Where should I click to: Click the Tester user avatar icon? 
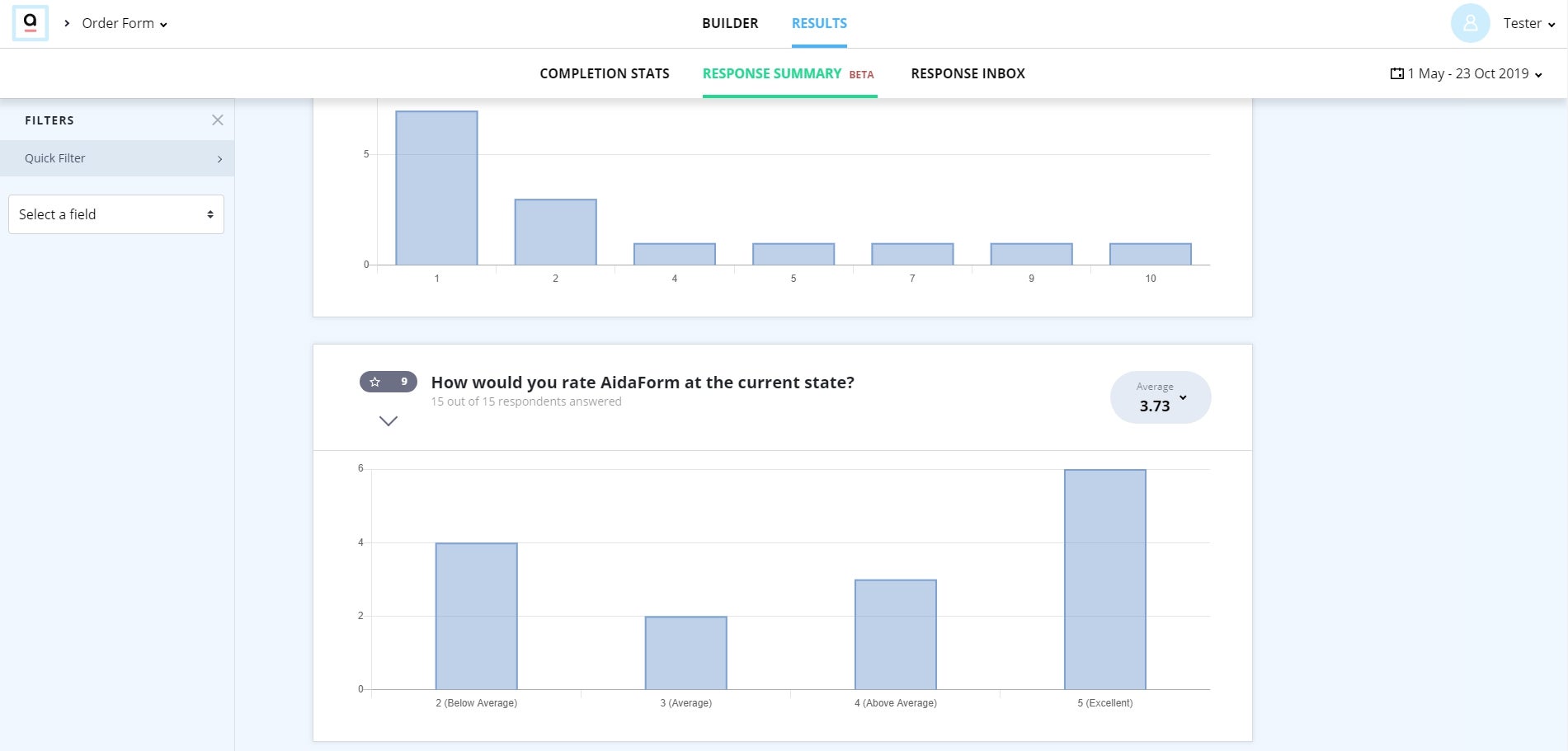point(1470,23)
